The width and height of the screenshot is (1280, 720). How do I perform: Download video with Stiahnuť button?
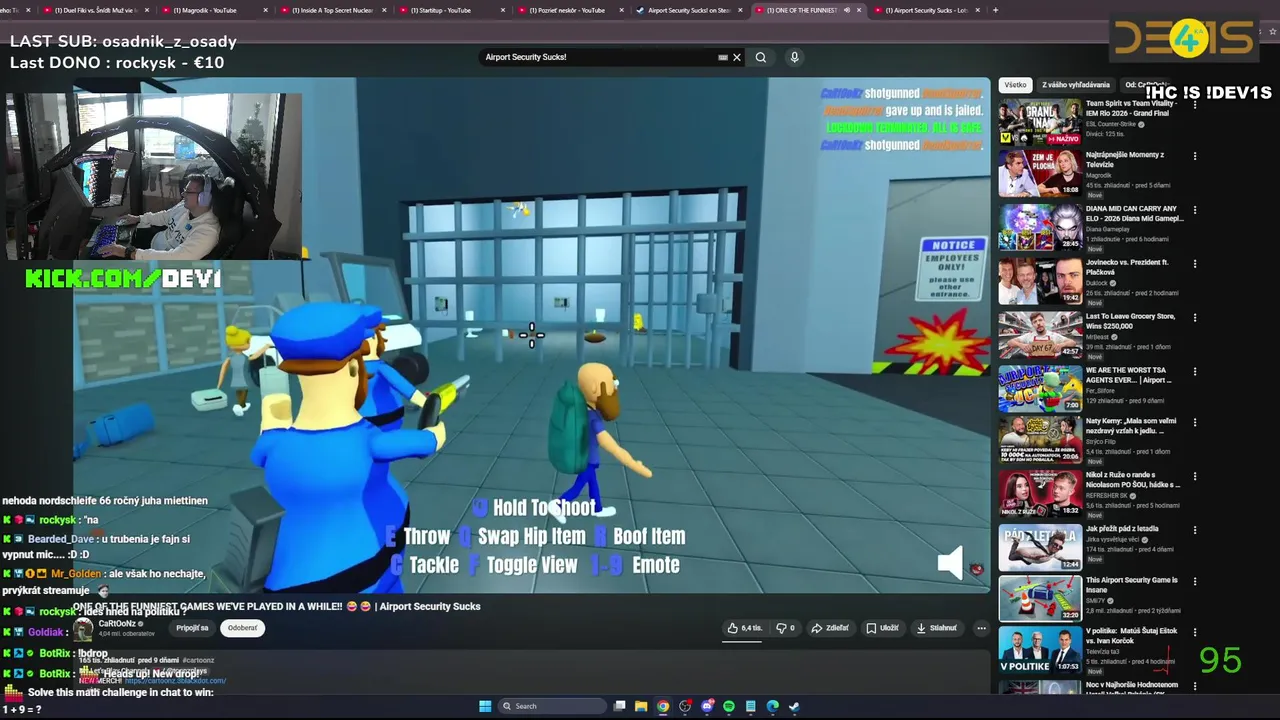pos(937,628)
